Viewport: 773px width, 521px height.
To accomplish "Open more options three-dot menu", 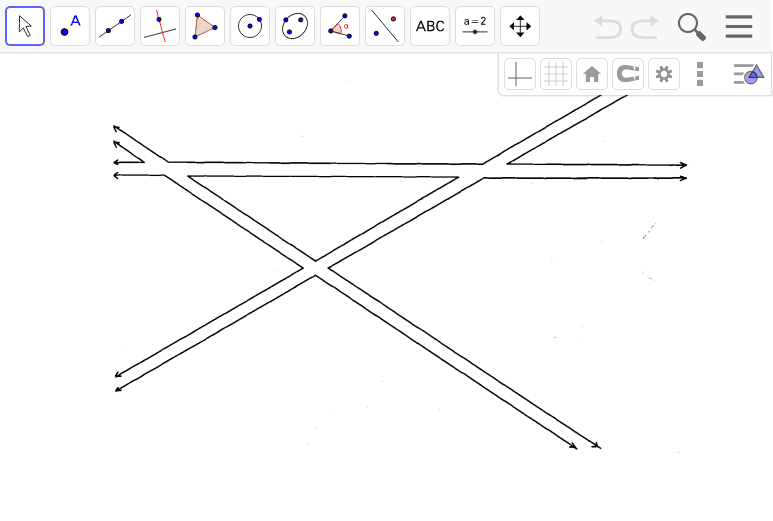I will pos(700,74).
